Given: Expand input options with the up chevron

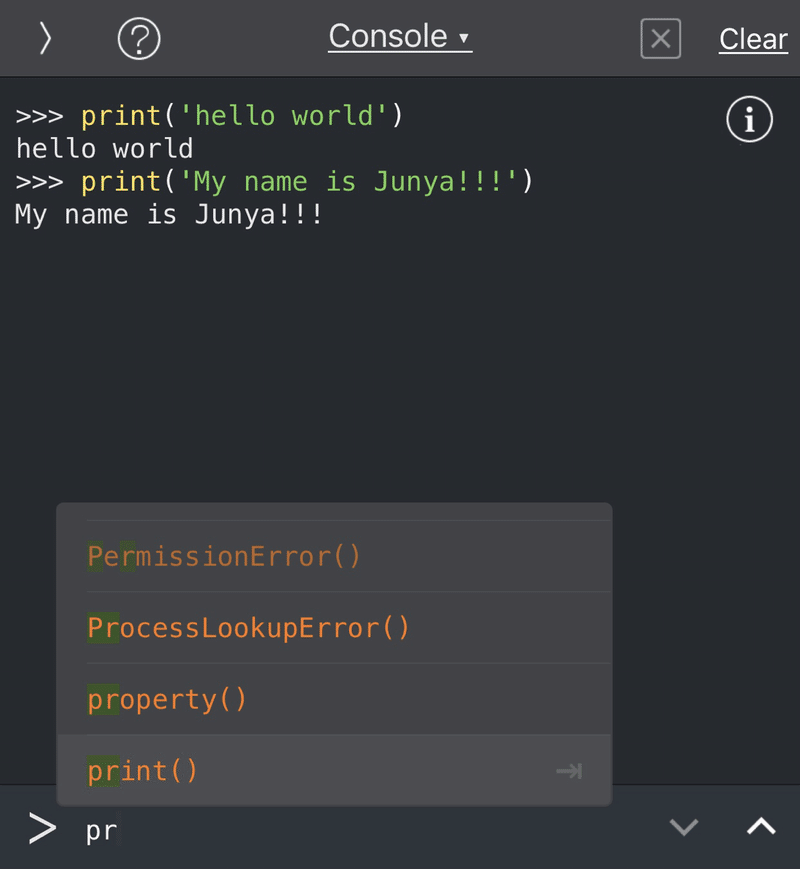Looking at the screenshot, I should (x=760, y=827).
